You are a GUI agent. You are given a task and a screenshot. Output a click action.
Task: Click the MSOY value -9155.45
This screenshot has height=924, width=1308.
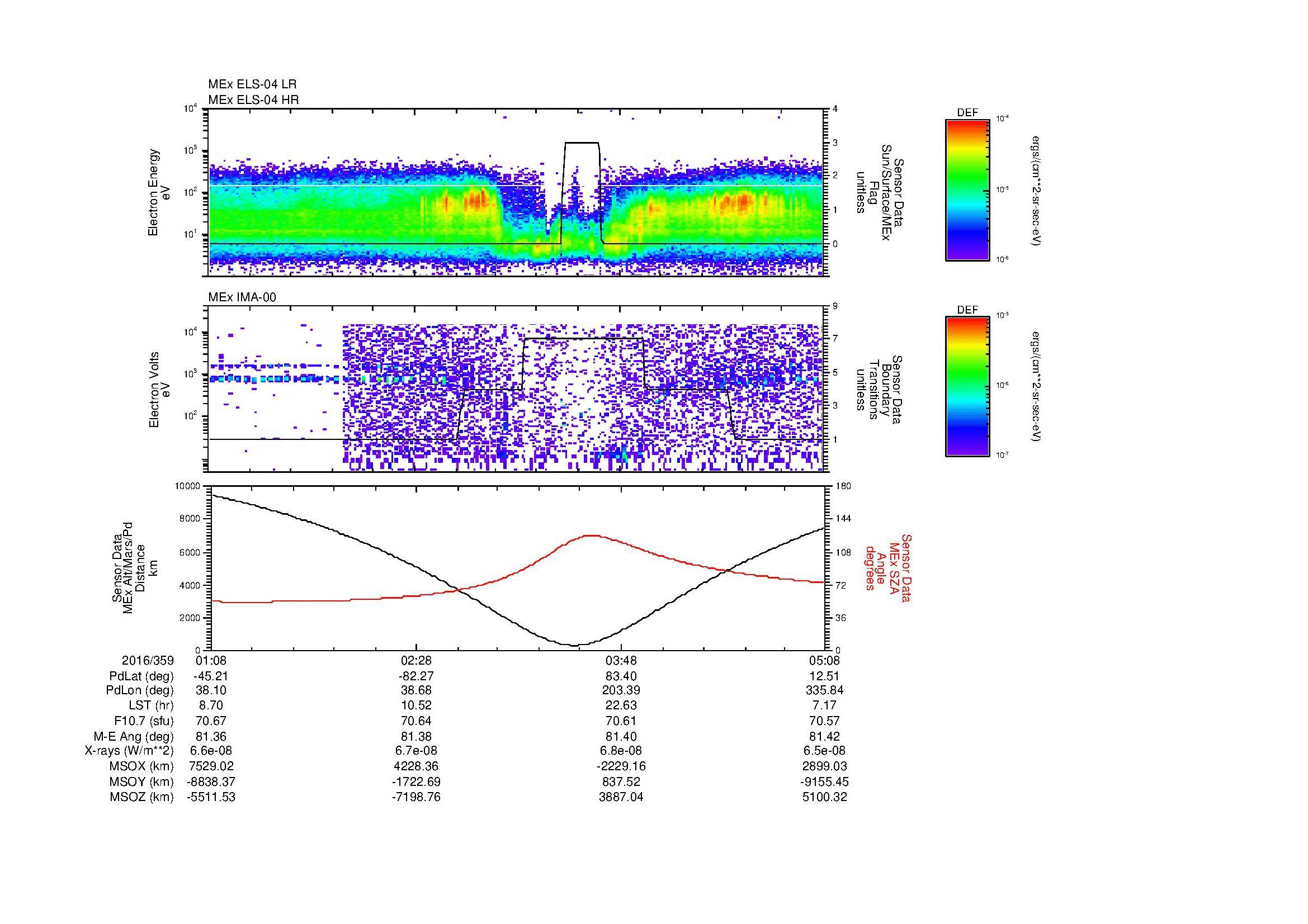click(x=825, y=781)
